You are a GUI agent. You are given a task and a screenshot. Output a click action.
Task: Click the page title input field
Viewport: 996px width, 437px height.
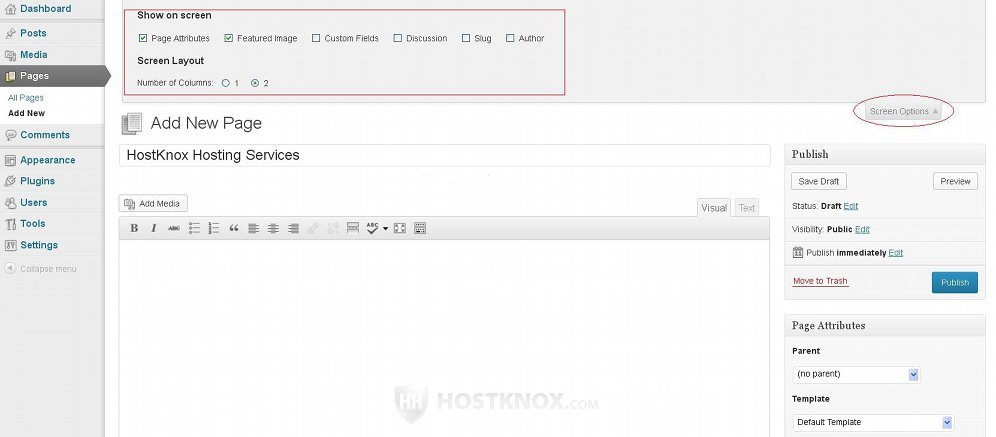click(x=445, y=155)
